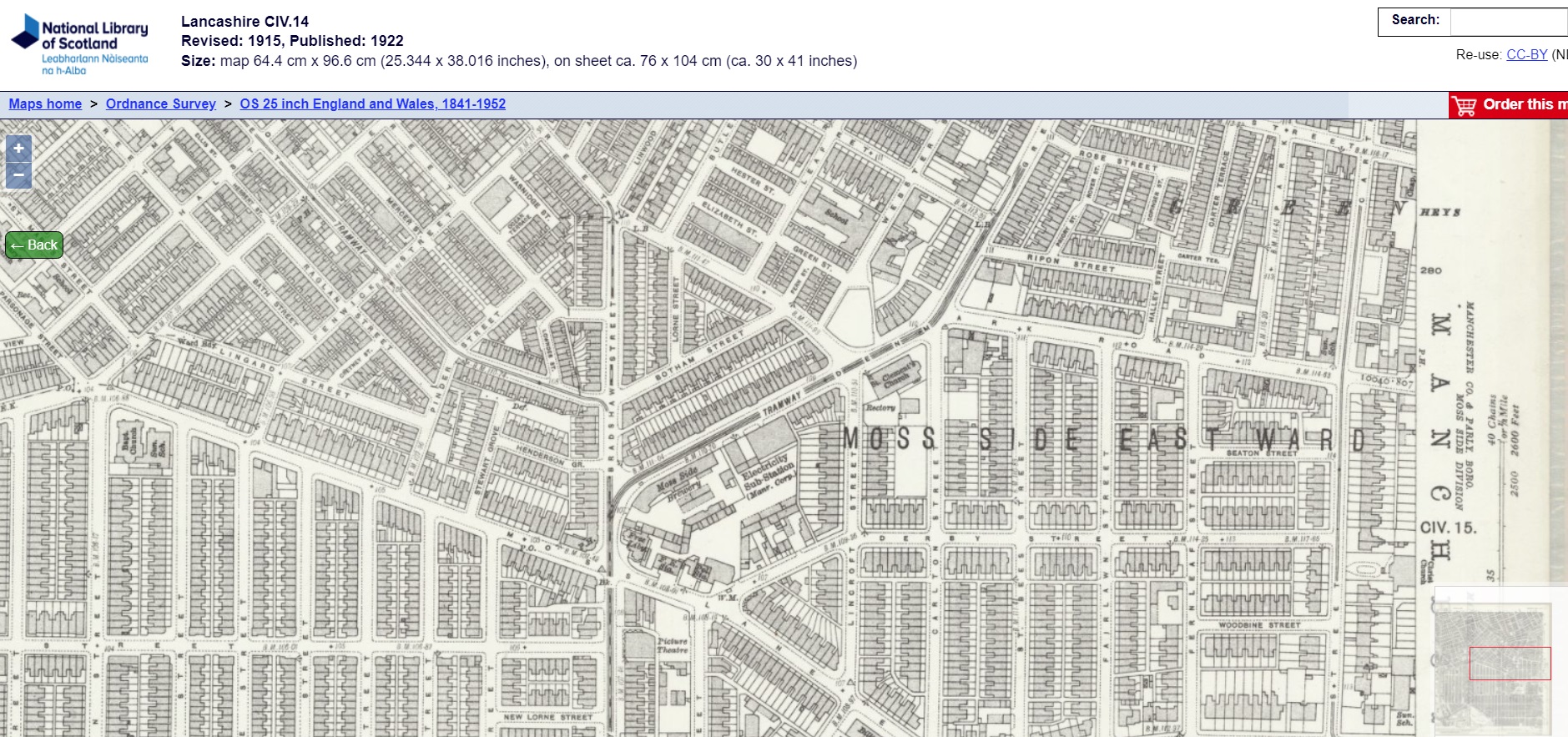
Task: Click the 'SEATON STREET' map label
Action: point(1262,453)
